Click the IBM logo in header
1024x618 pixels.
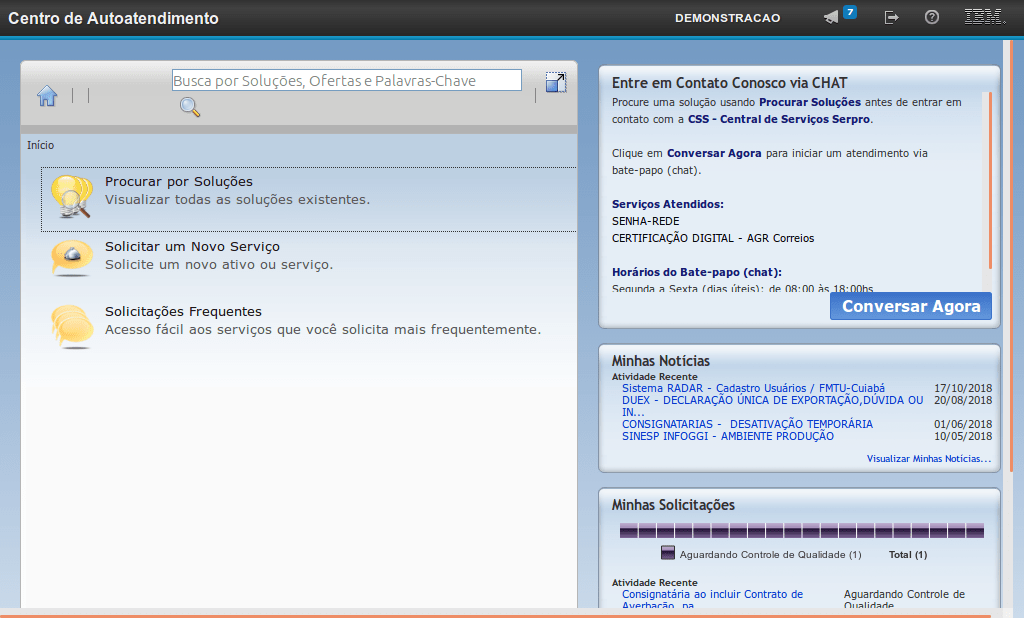(x=985, y=17)
